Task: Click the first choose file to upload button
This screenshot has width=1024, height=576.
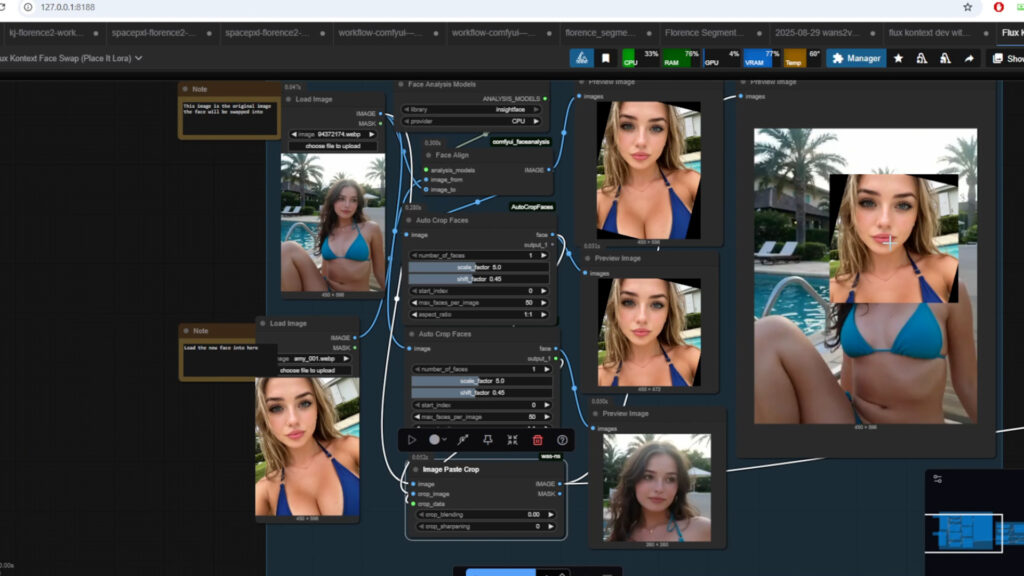Action: 334,146
